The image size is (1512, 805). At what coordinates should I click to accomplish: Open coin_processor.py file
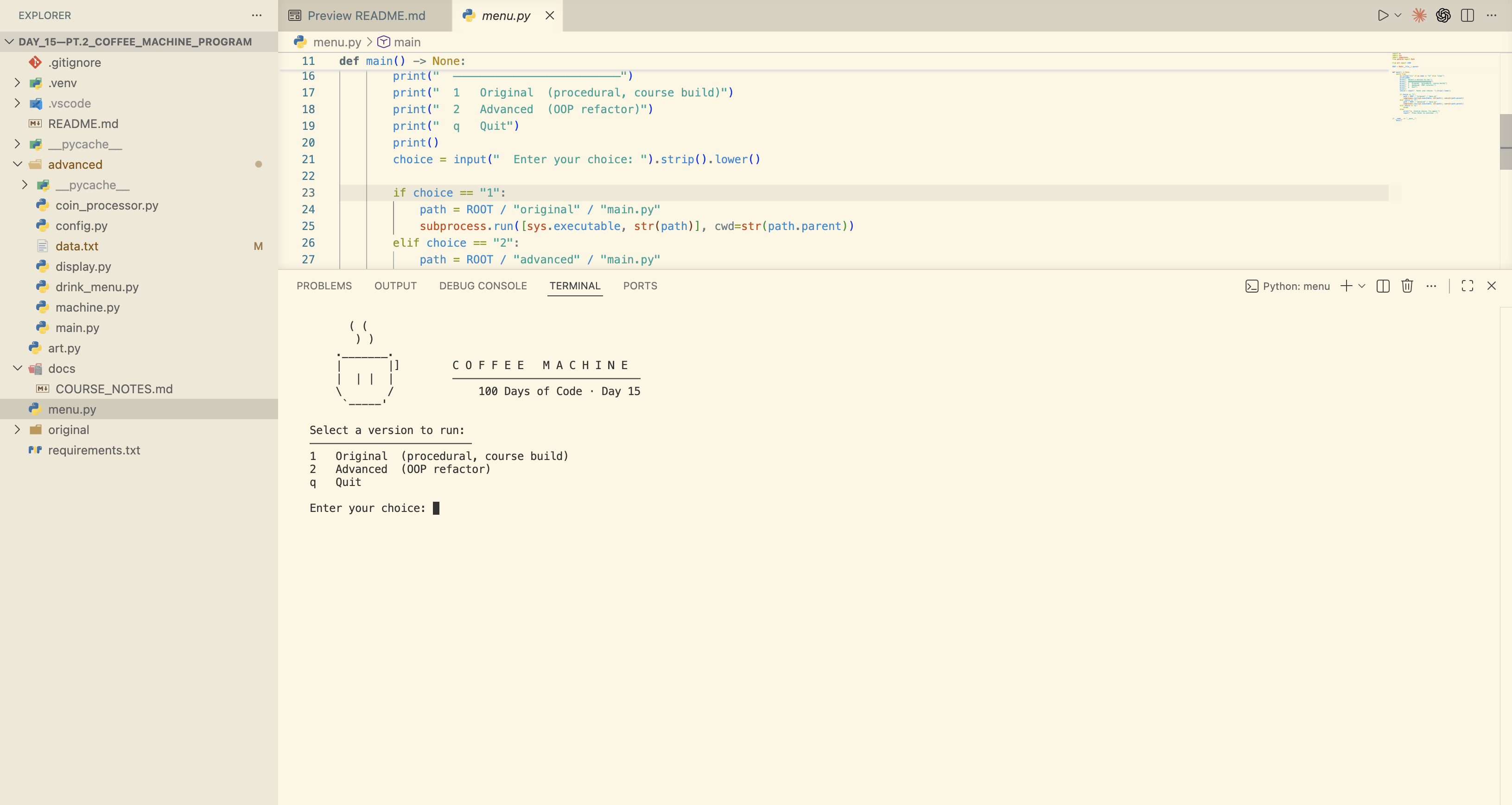coord(139,205)
